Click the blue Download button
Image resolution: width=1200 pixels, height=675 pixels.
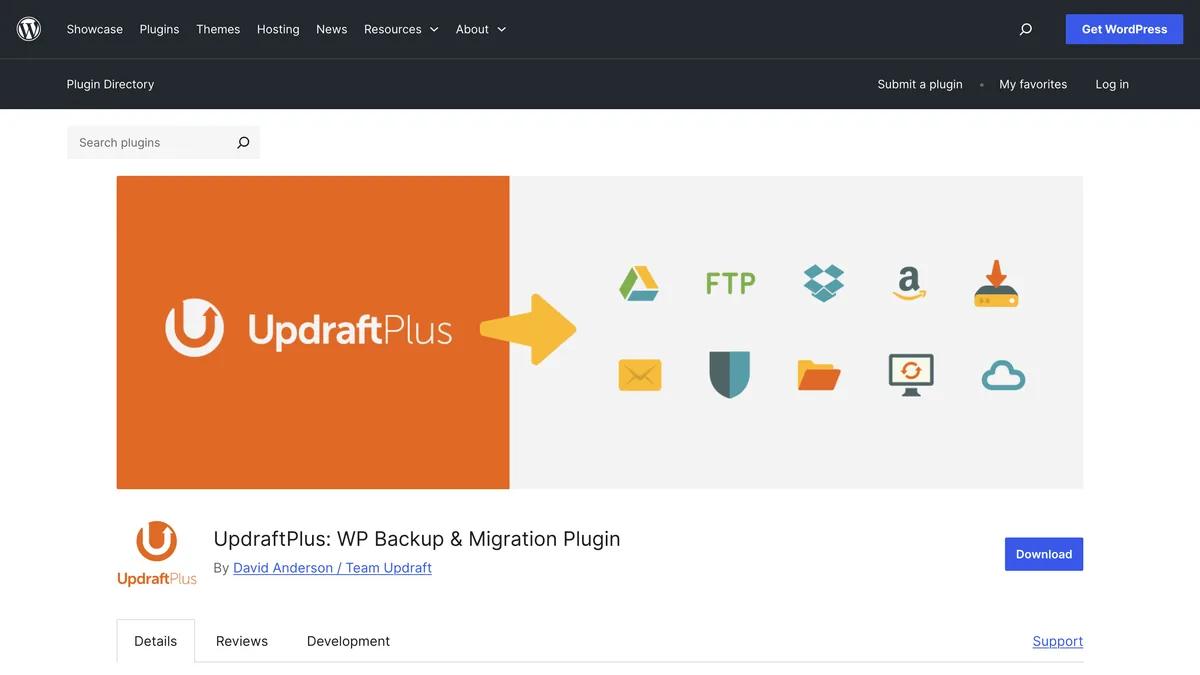tap(1044, 554)
